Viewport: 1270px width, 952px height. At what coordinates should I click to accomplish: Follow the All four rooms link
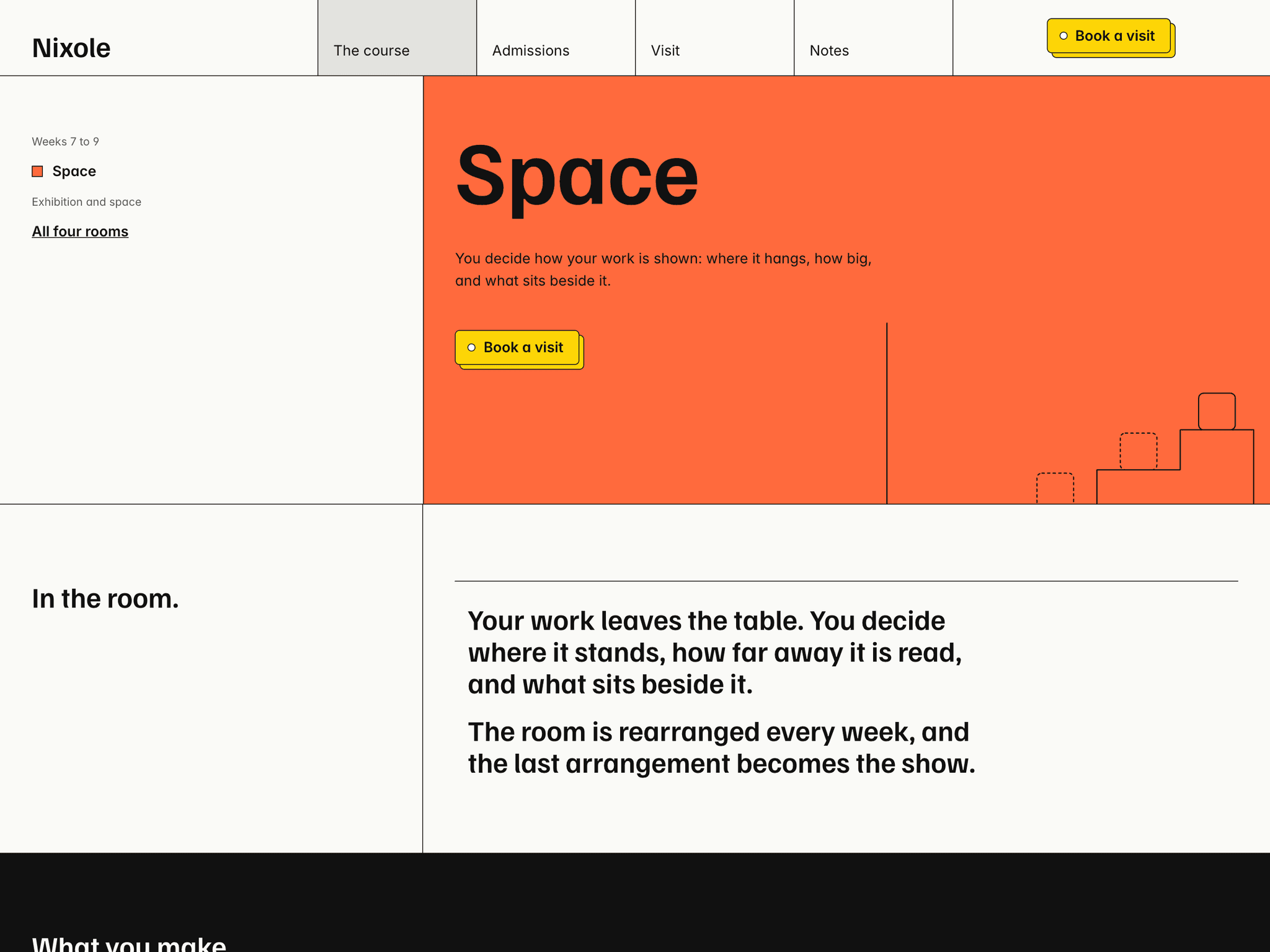click(x=80, y=232)
